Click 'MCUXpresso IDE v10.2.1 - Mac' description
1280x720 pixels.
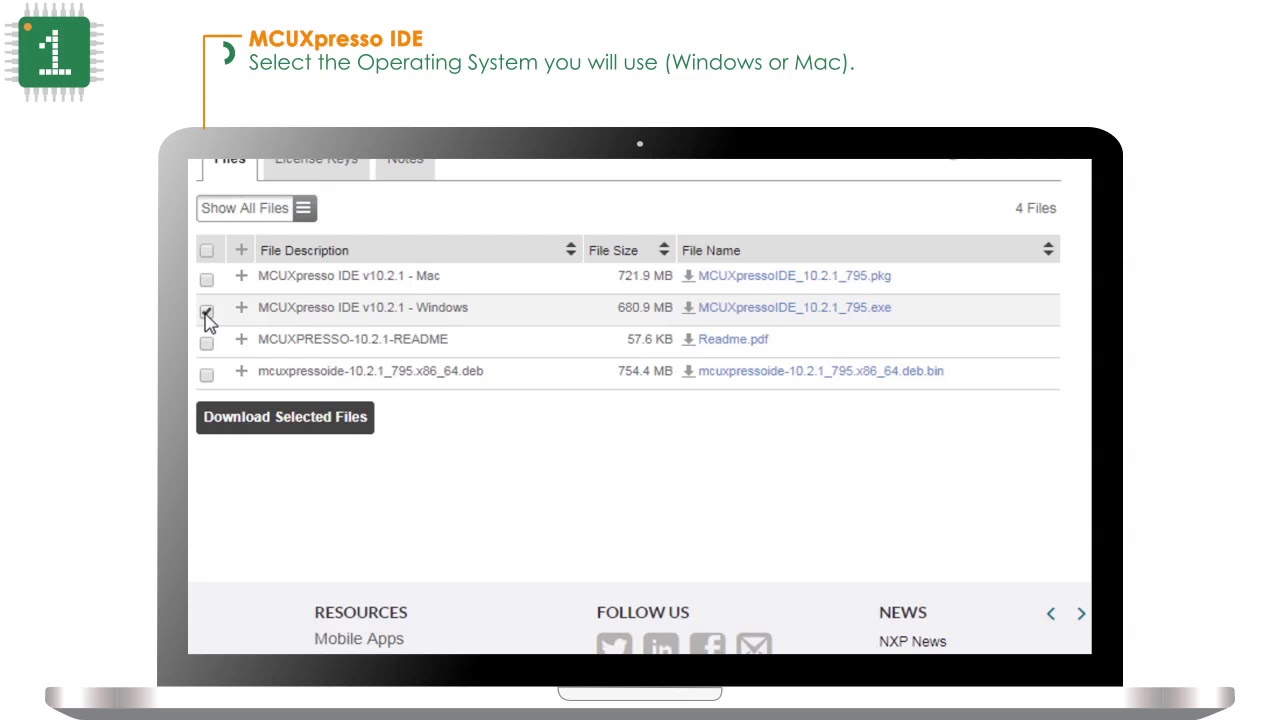pos(349,276)
